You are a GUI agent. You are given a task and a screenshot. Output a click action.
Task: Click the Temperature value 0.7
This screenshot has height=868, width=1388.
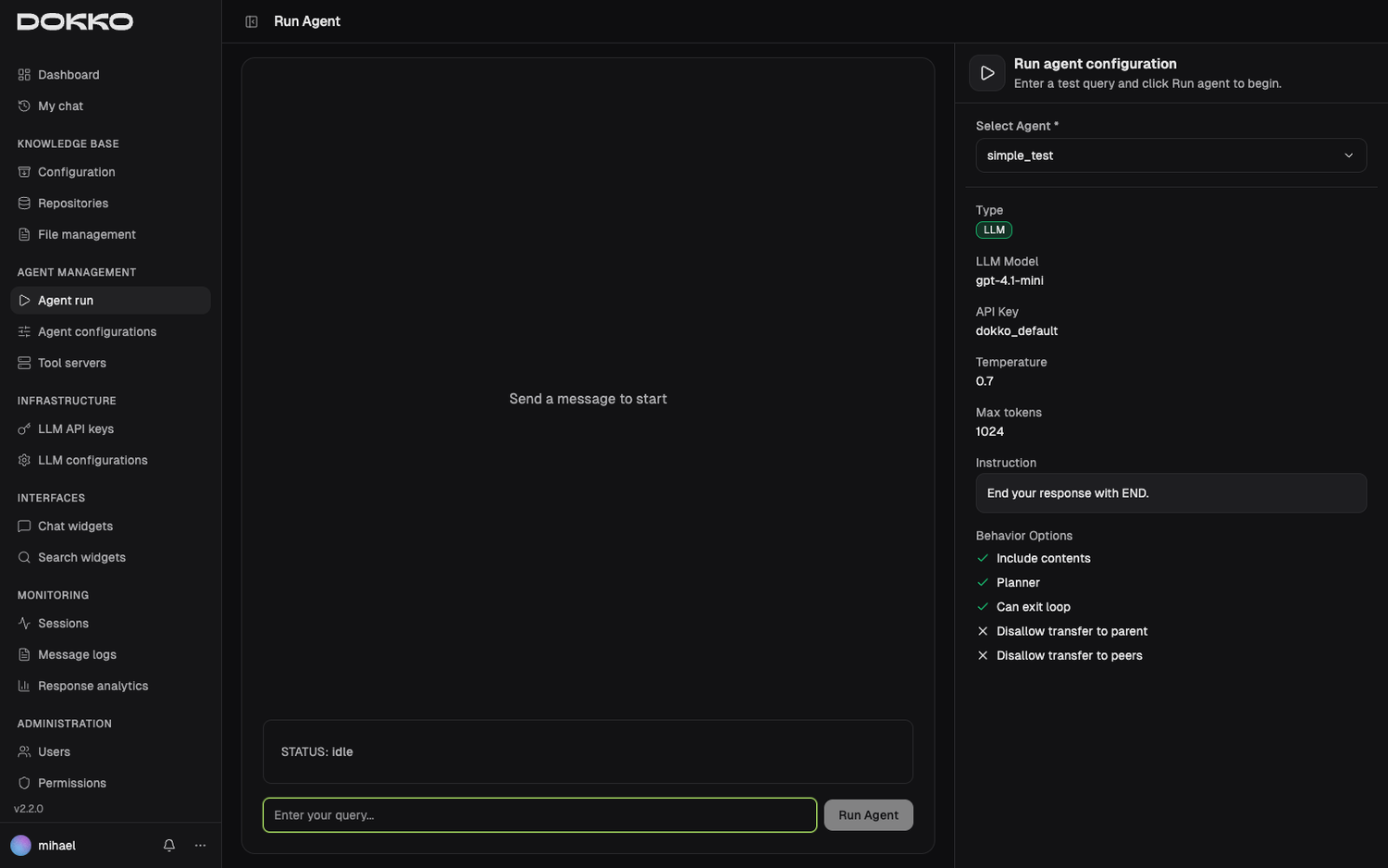[985, 381]
